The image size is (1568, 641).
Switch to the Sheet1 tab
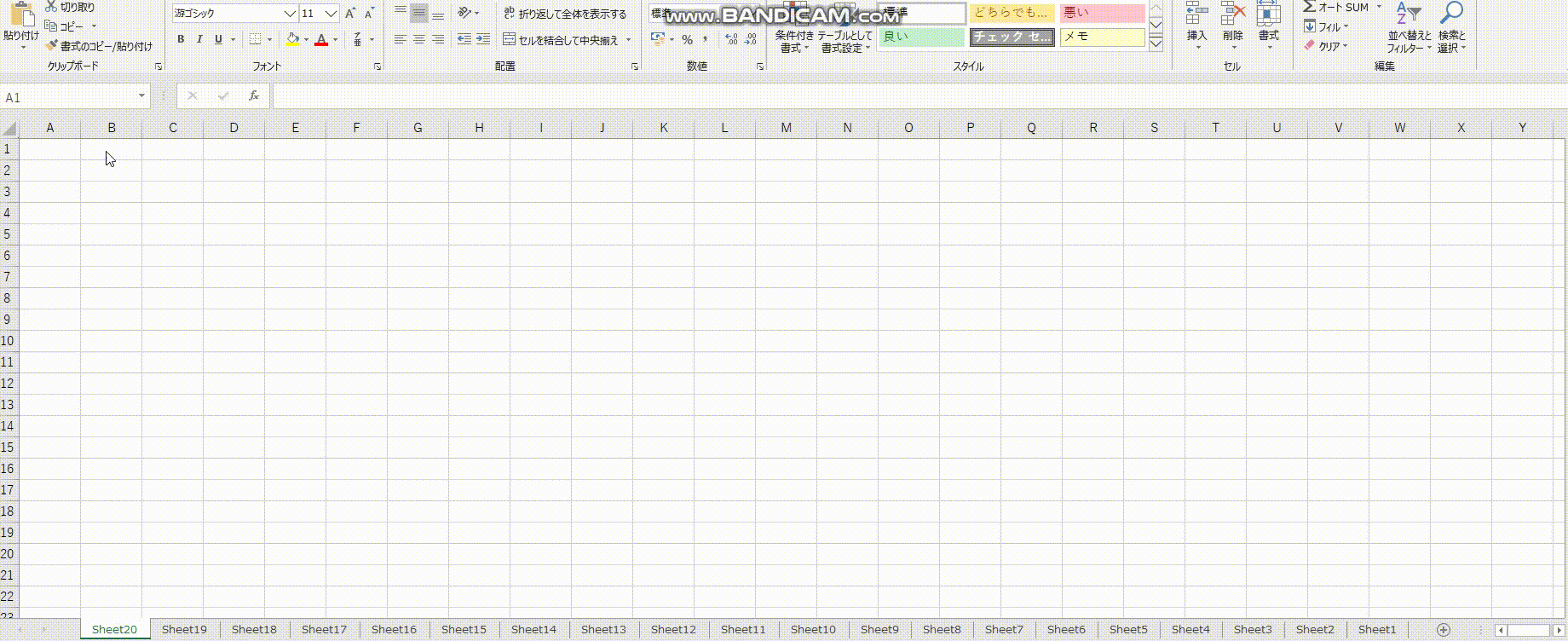(x=1377, y=630)
